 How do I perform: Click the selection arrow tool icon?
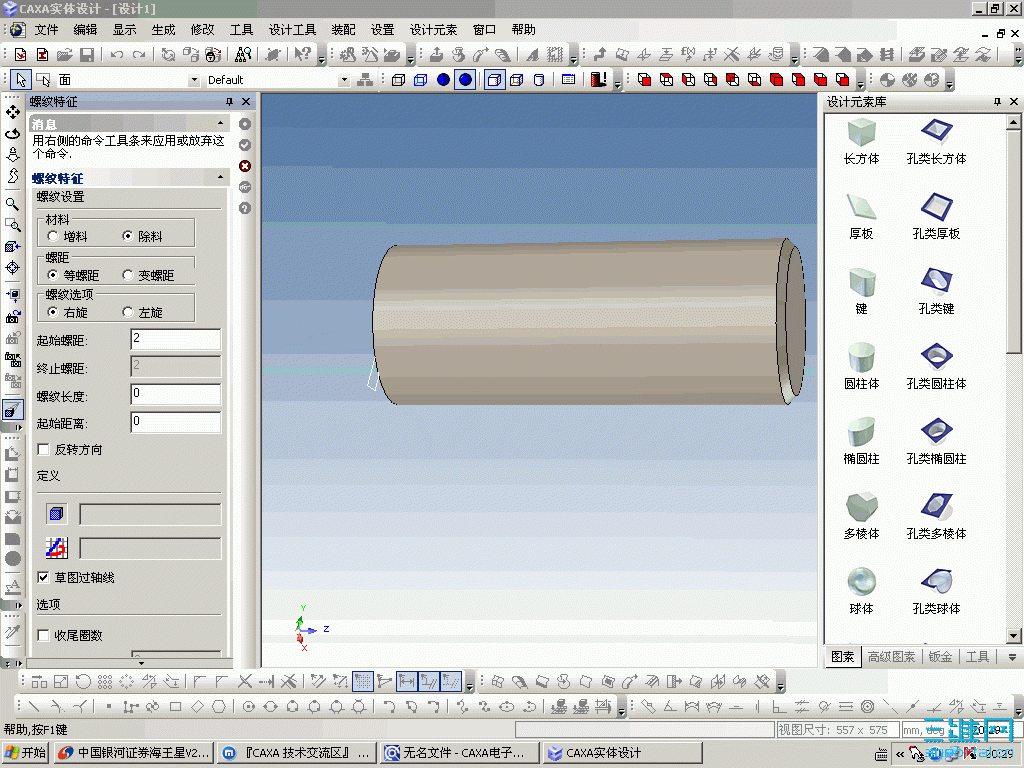(21, 80)
